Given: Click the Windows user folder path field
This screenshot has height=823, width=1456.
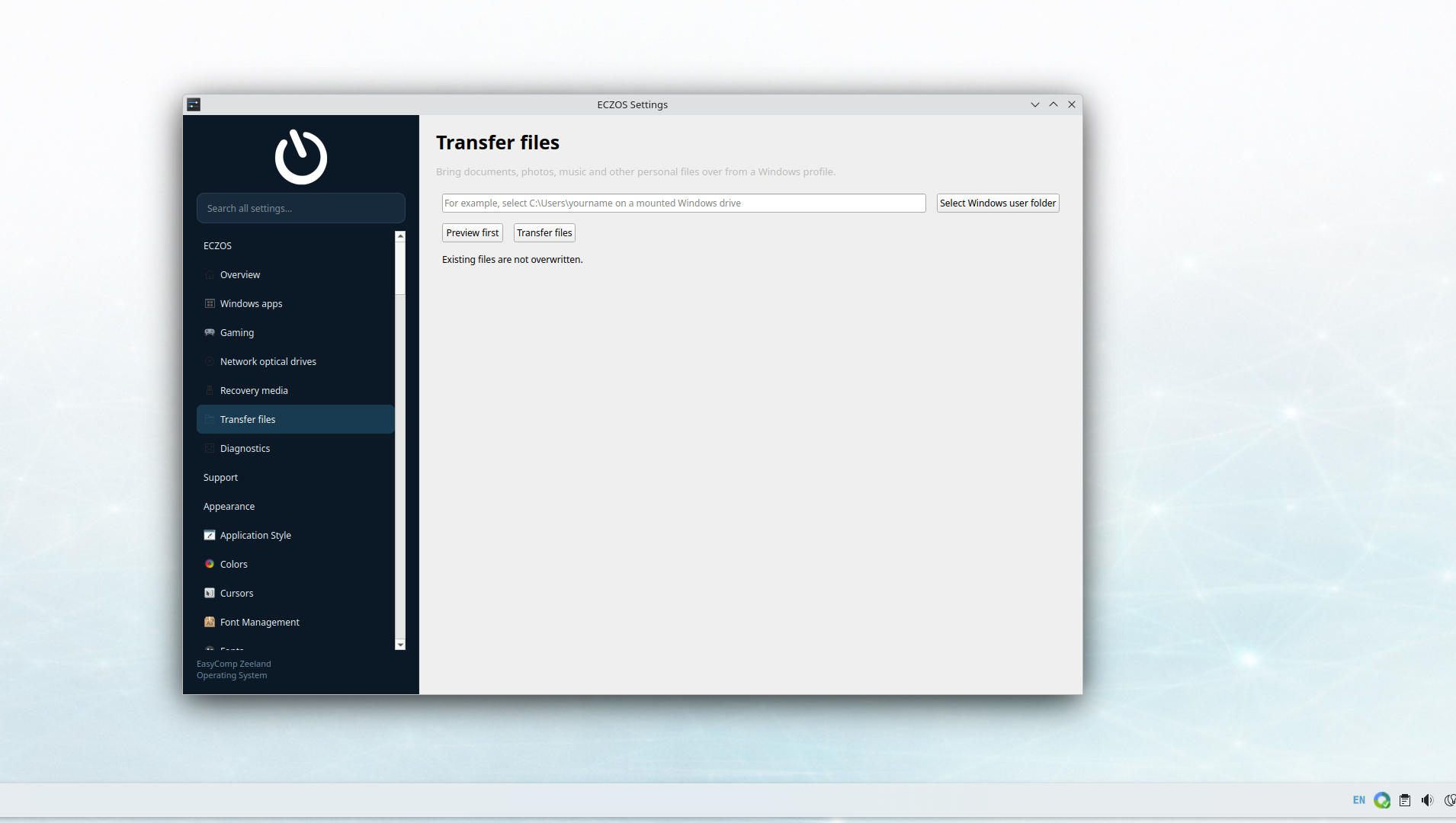Looking at the screenshot, I should pyautogui.click(x=684, y=203).
